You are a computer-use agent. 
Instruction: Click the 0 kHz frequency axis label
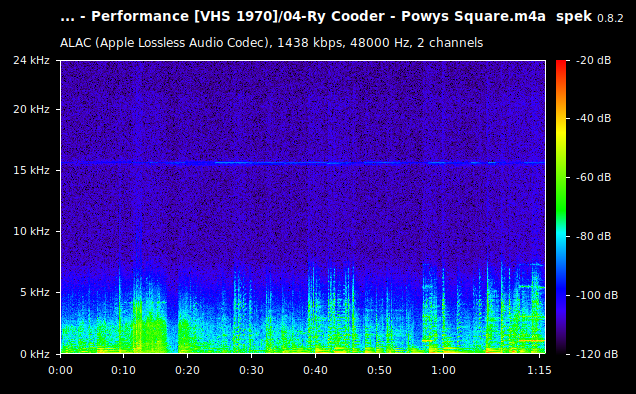(x=35, y=354)
